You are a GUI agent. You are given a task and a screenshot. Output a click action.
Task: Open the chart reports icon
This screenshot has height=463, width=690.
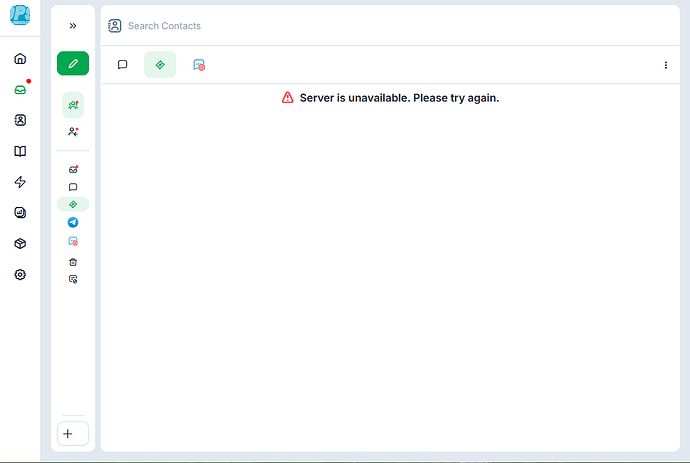click(20, 213)
